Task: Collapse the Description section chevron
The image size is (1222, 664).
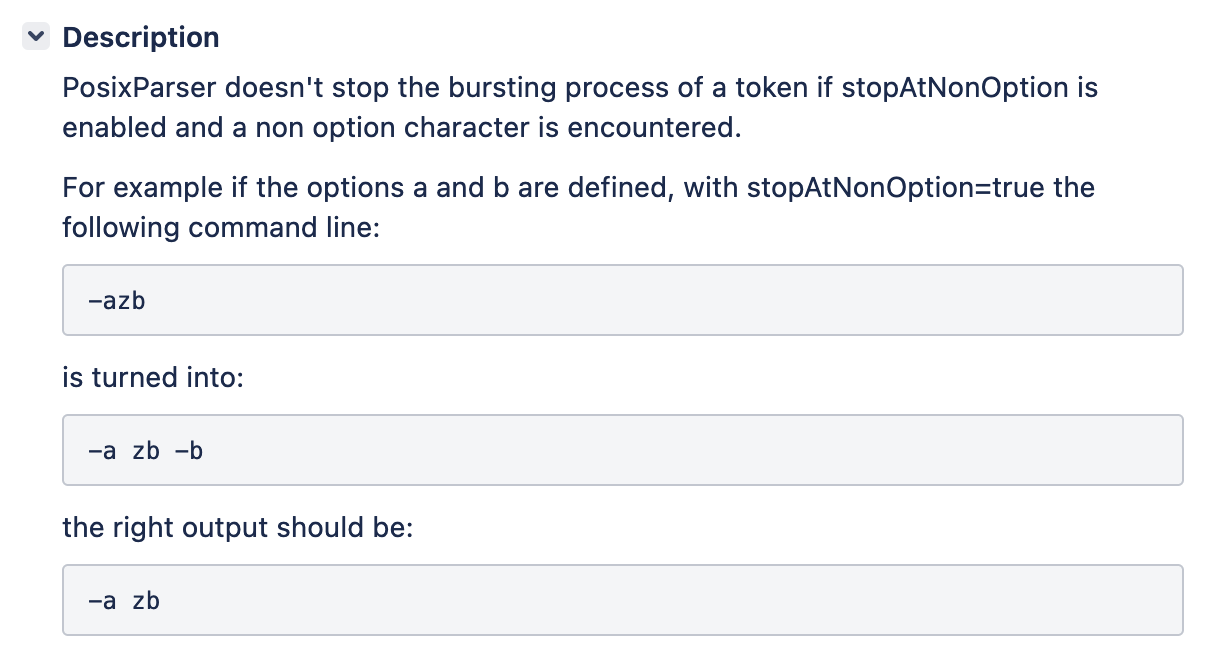Action: pyautogui.click(x=37, y=37)
